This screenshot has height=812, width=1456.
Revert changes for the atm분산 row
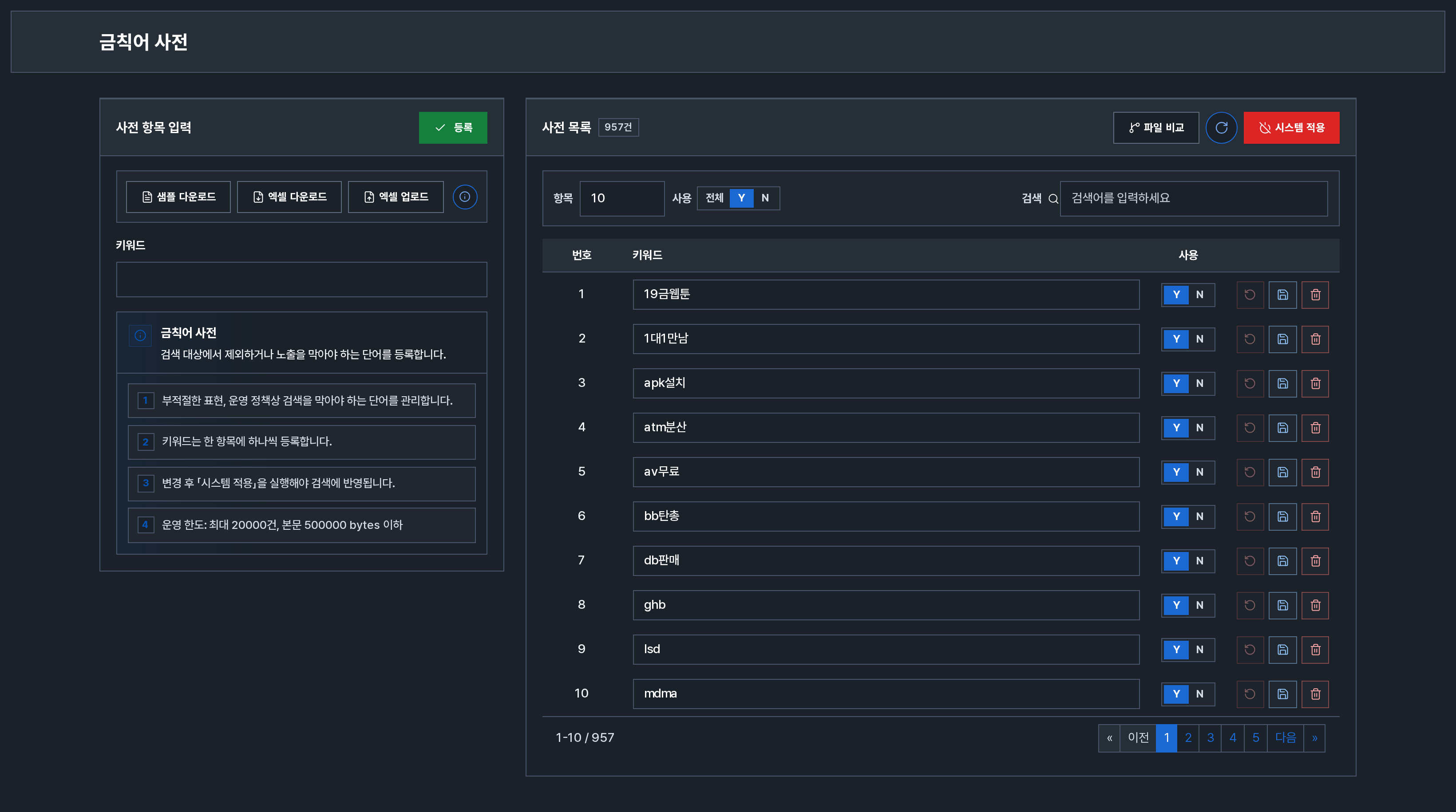(x=1250, y=428)
